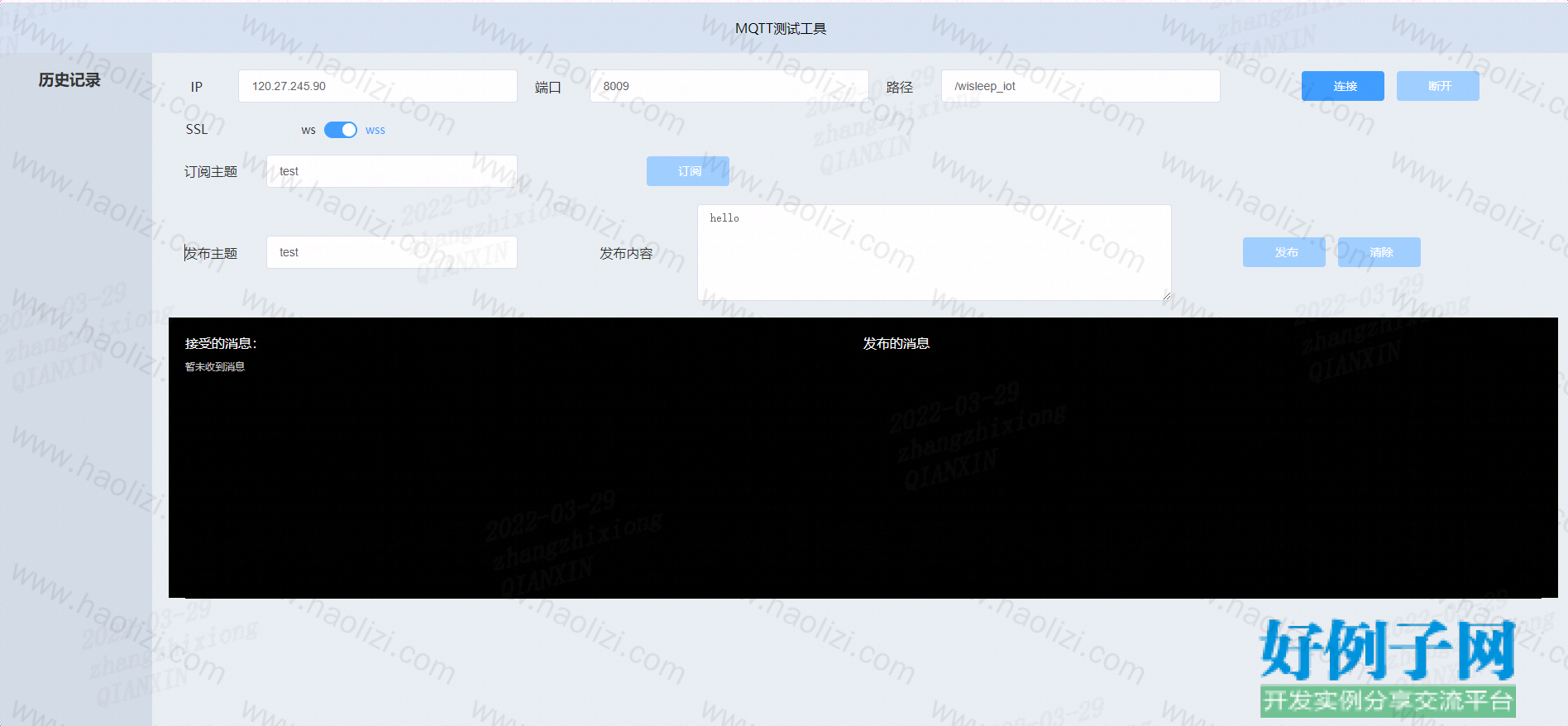Click the wss label next to switch
This screenshot has width=1568, height=726.
pyautogui.click(x=375, y=130)
